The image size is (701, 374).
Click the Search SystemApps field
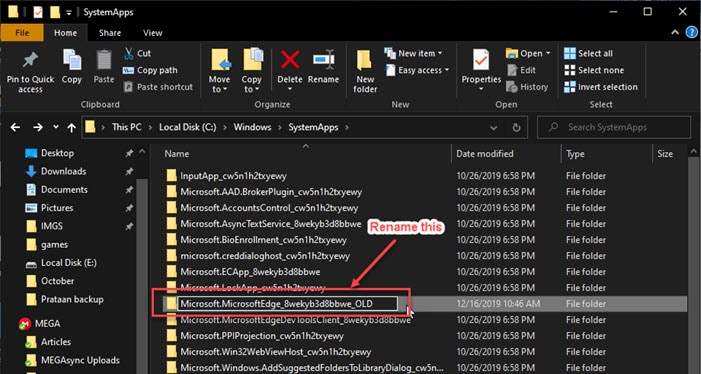pos(614,127)
